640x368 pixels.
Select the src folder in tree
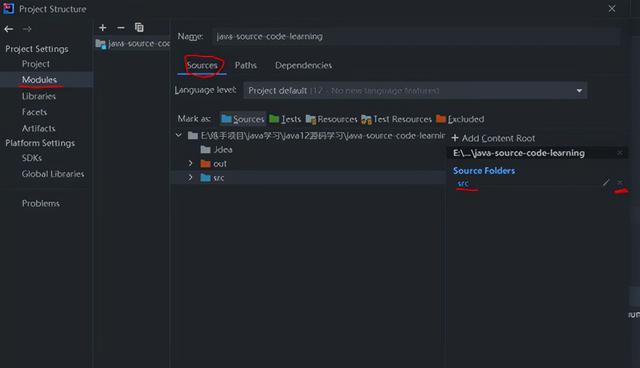point(308,178)
